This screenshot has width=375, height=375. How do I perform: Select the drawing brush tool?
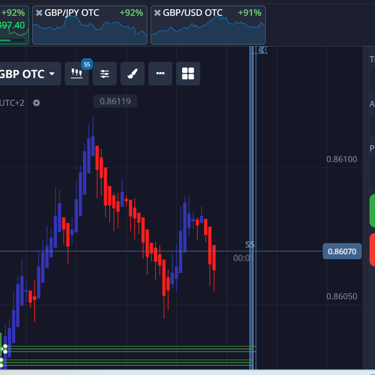[132, 73]
